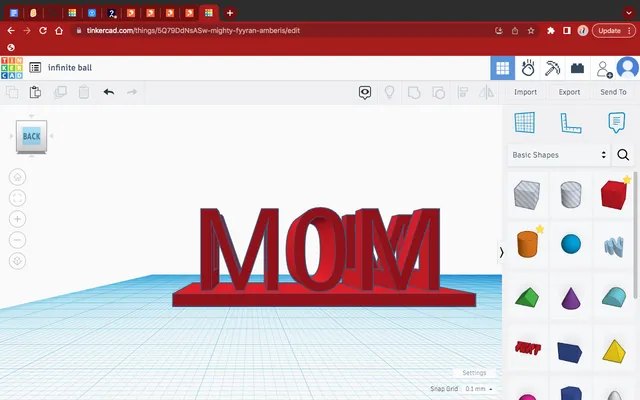The width and height of the screenshot is (640, 400).
Task: Click the Tinkercad logo
Action: pyautogui.click(x=11, y=68)
